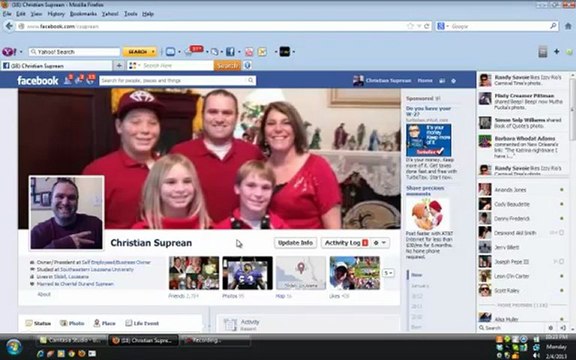Switch to Recording taskbar window
The width and height of the screenshot is (576, 360).
click(x=216, y=341)
